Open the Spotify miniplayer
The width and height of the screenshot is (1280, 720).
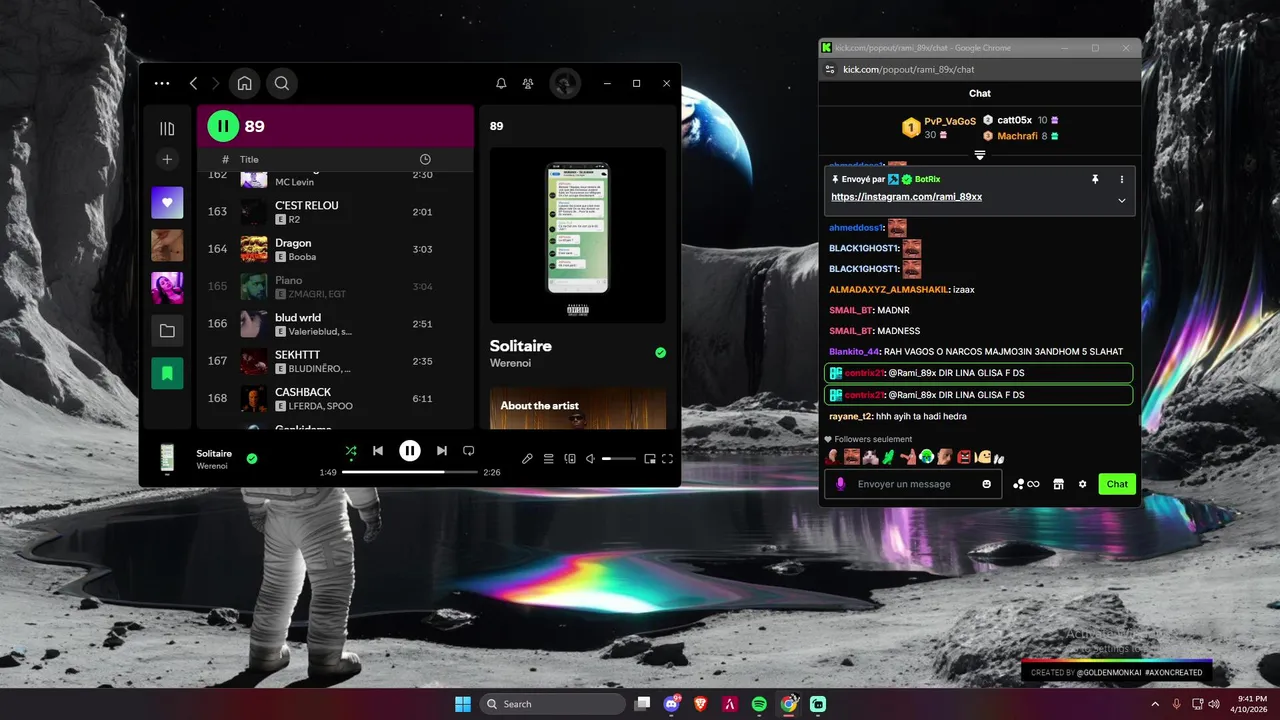click(x=650, y=459)
